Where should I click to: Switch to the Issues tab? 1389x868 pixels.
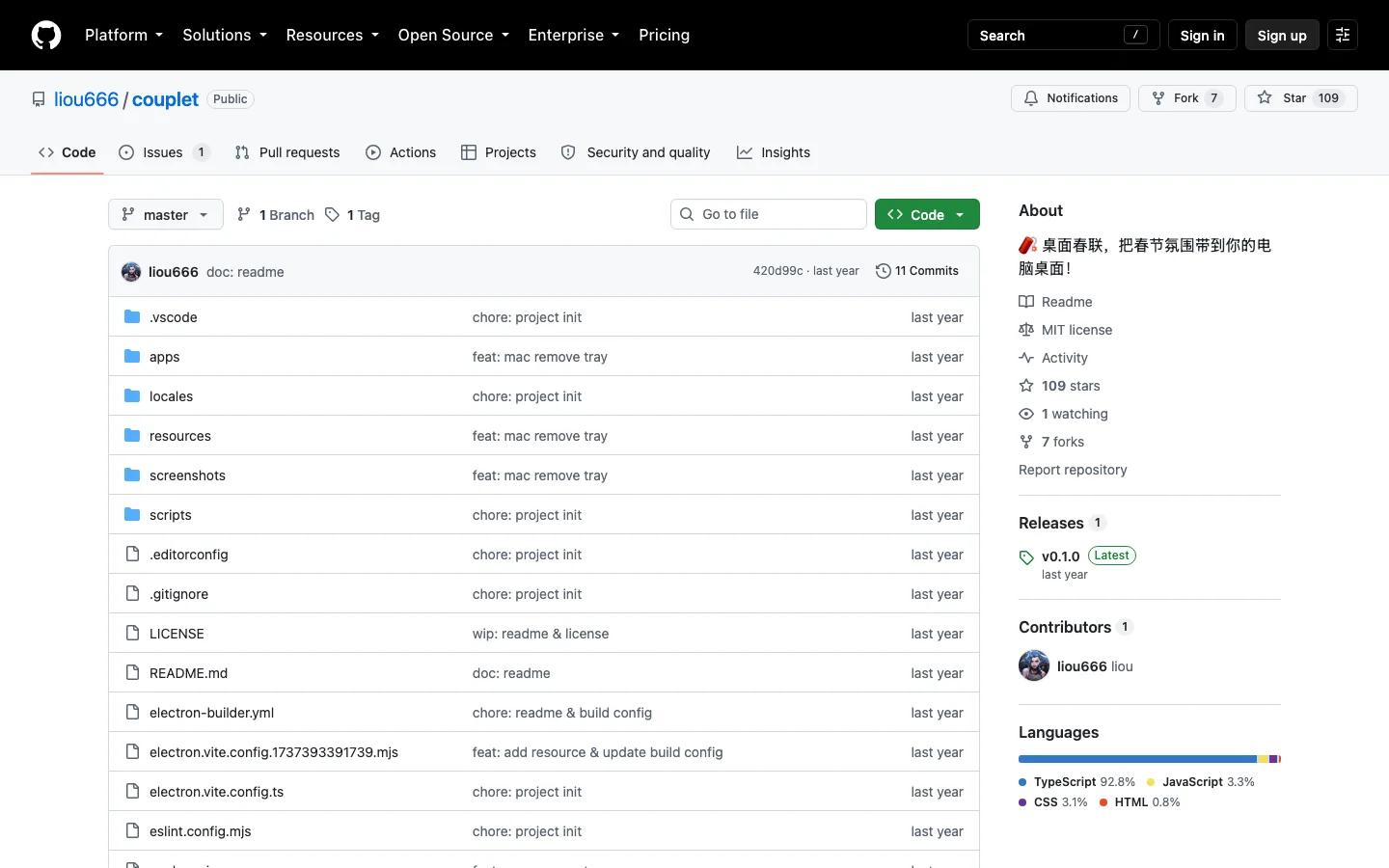164,152
